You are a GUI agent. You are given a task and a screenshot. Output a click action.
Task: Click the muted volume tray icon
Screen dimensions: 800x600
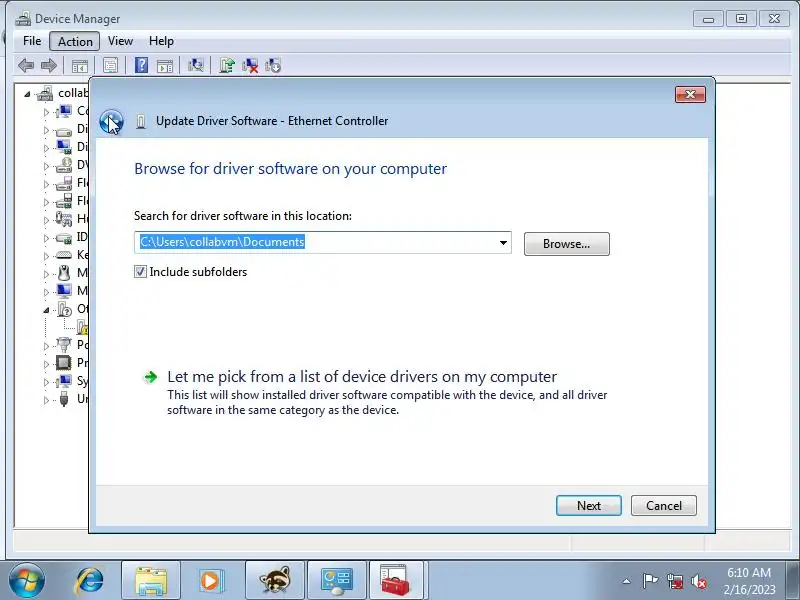click(699, 581)
